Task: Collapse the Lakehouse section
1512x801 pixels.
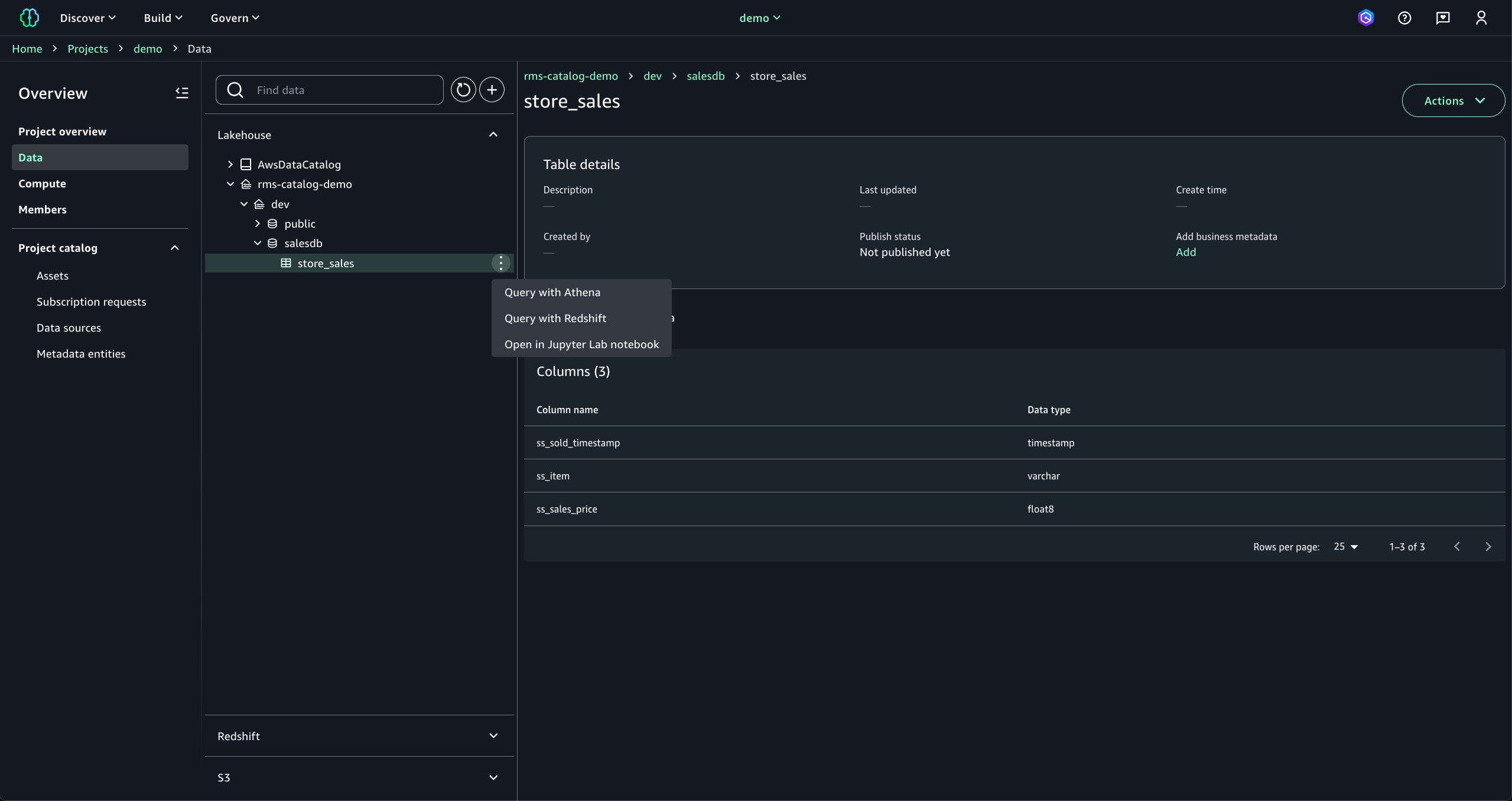Action: [493, 135]
